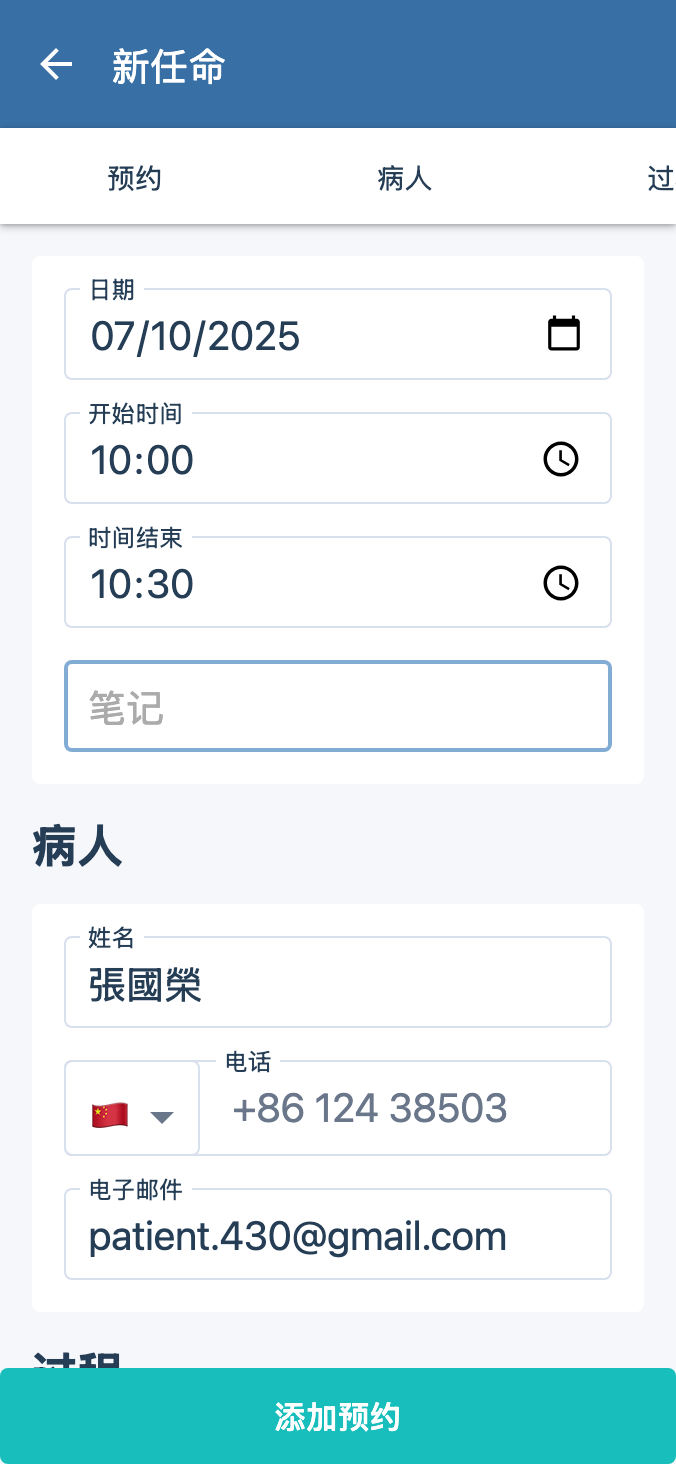Image resolution: width=676 pixels, height=1464 pixels.
Task: Click the clock icon for 时间结束
Action: (x=560, y=583)
